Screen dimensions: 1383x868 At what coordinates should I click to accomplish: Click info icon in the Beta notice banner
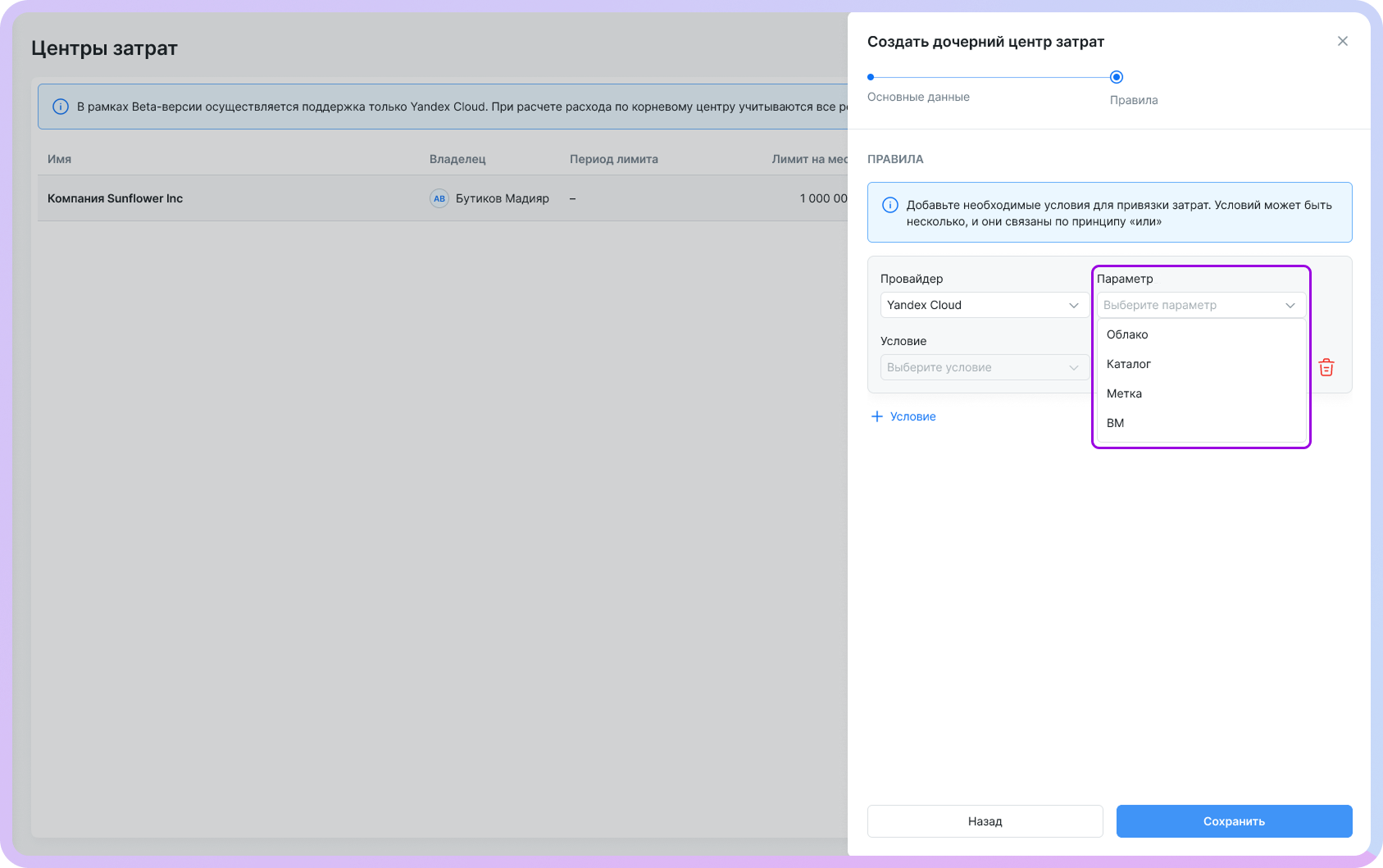tap(61, 107)
